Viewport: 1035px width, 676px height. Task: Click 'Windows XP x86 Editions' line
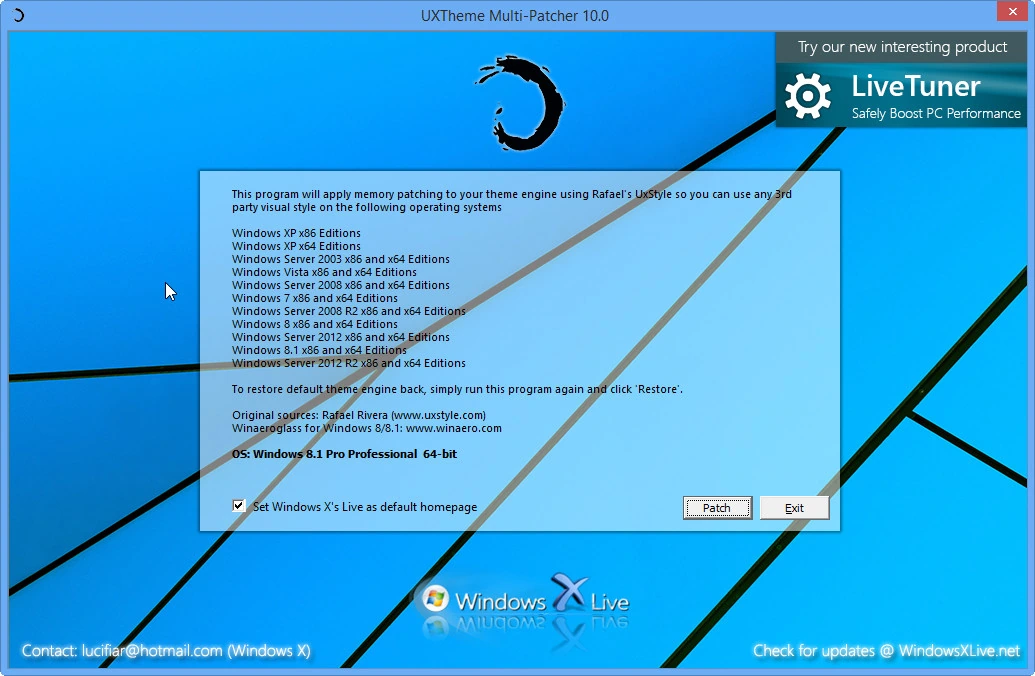(x=296, y=233)
